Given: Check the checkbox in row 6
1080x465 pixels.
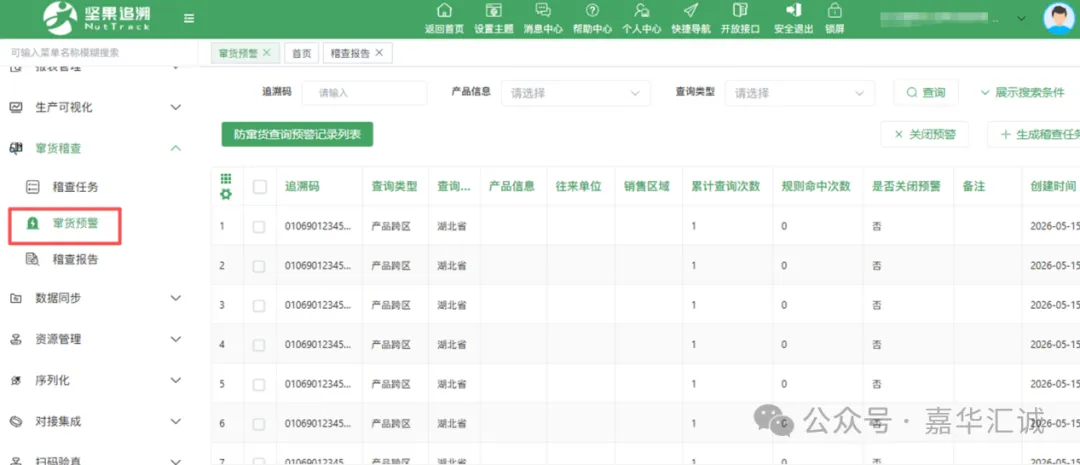Looking at the screenshot, I should click(x=259, y=423).
